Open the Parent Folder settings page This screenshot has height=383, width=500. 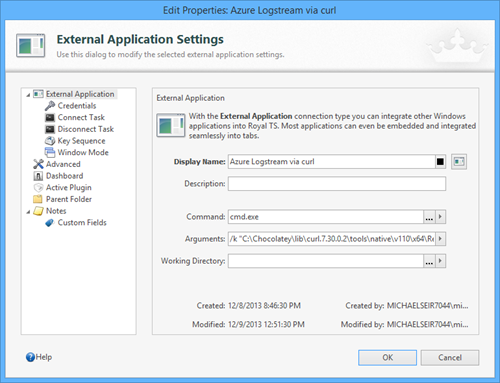coord(69,199)
